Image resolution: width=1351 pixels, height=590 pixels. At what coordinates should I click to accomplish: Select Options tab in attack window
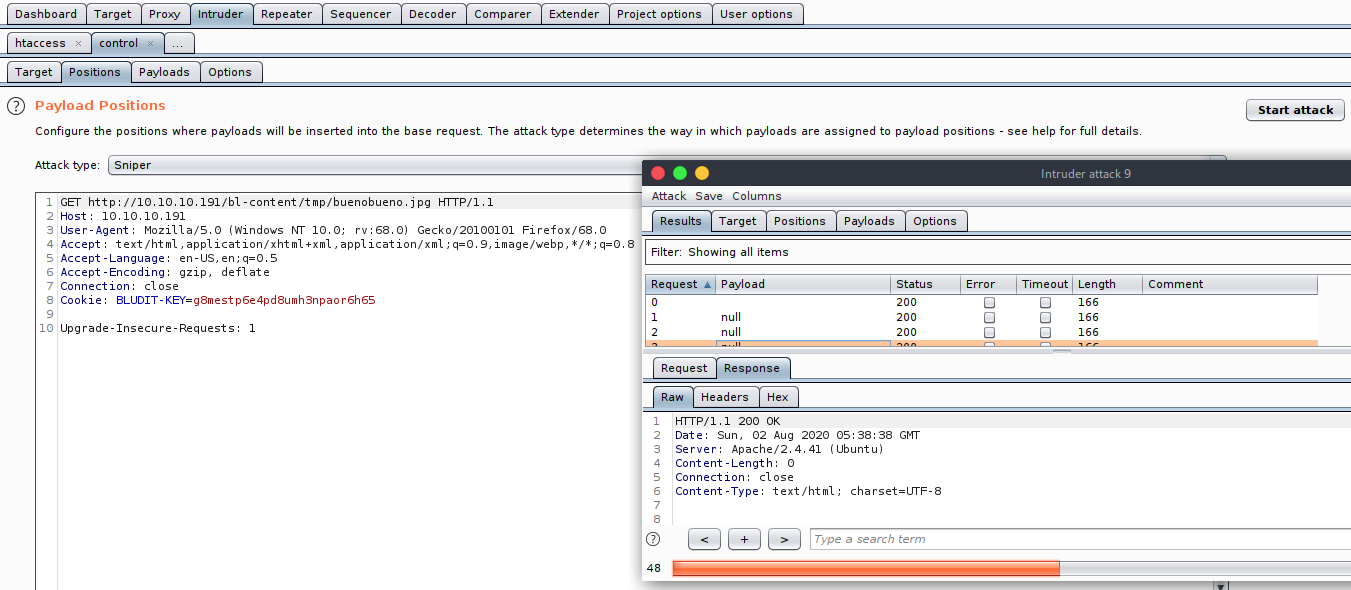pos(935,221)
